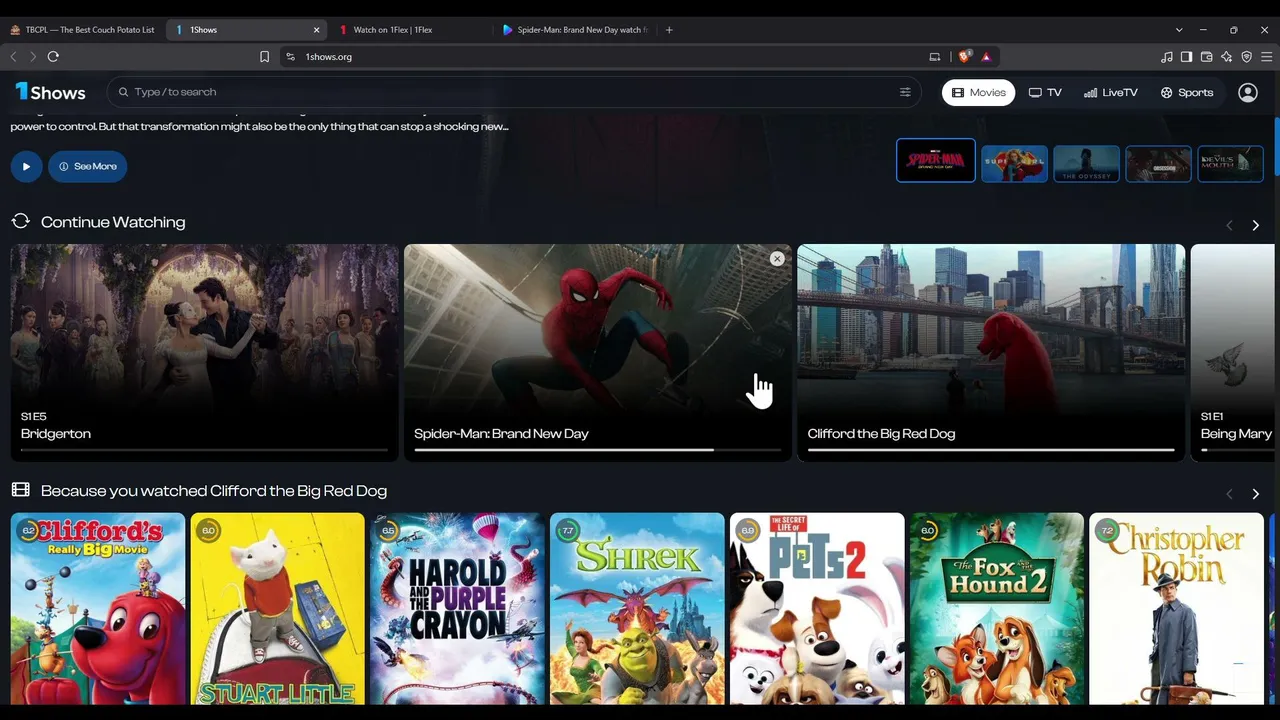
Task: Click Because you watched Clifford the Big Red Dog heading
Action: point(214,491)
